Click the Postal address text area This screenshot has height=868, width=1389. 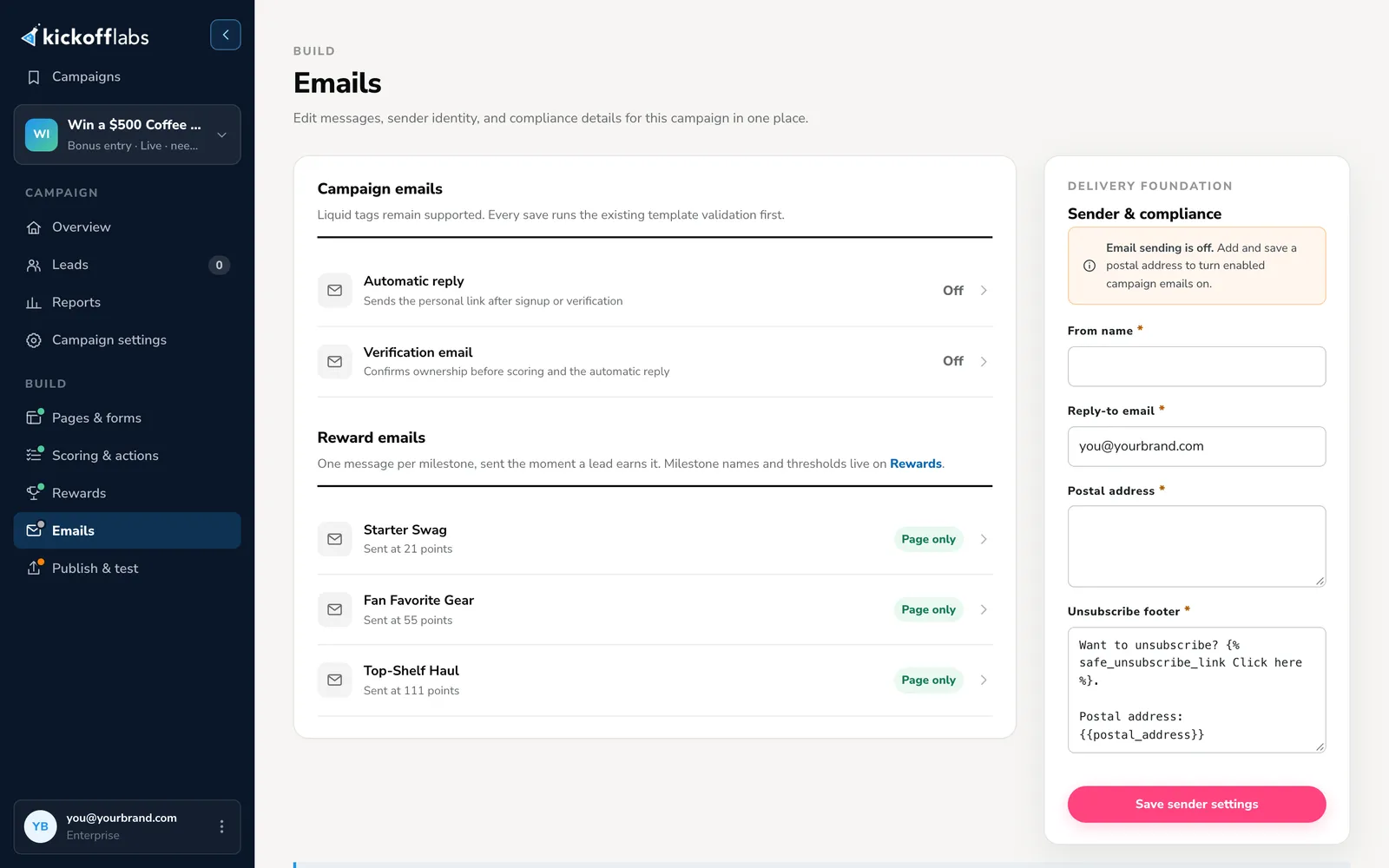coord(1196,546)
